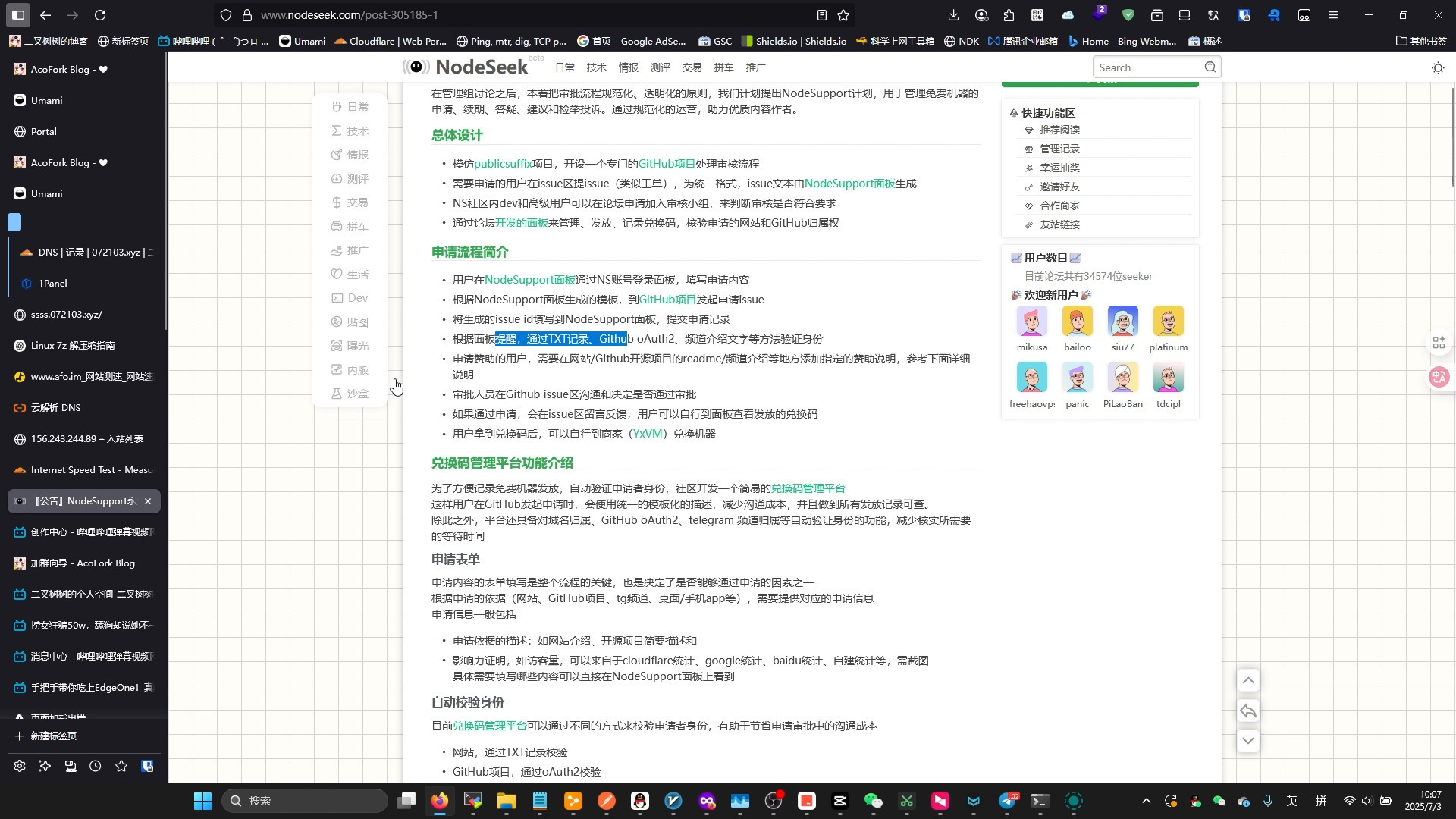1456x819 pixels.
Task: Open the YxVM merchant link
Action: (647, 434)
